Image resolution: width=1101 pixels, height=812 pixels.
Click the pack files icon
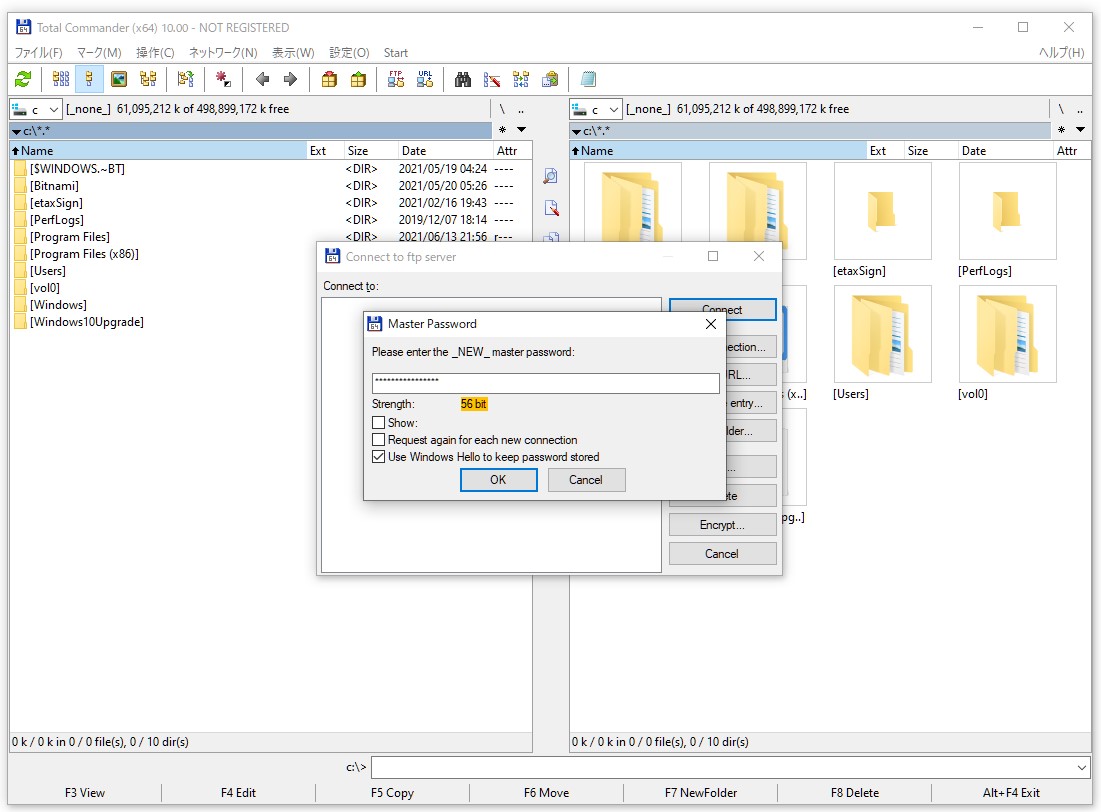pos(329,79)
